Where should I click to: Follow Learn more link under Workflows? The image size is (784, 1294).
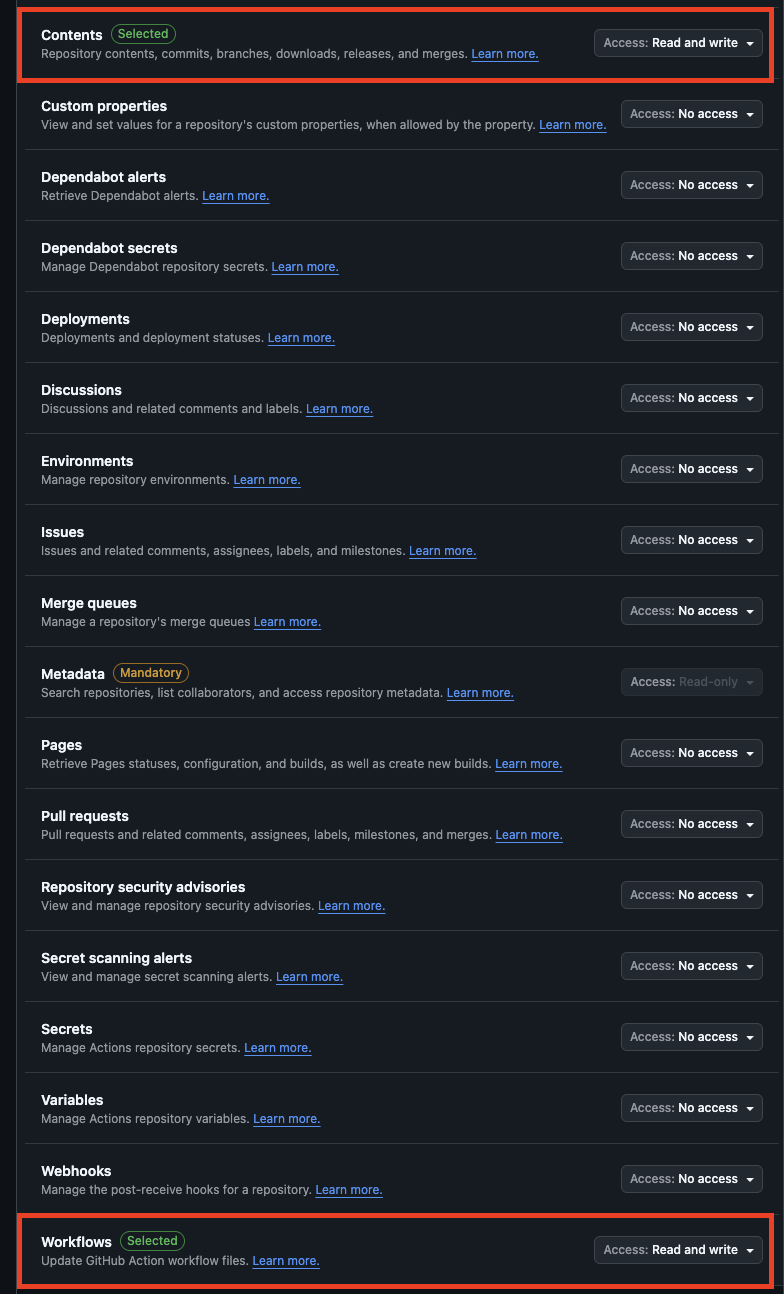[x=286, y=1261]
